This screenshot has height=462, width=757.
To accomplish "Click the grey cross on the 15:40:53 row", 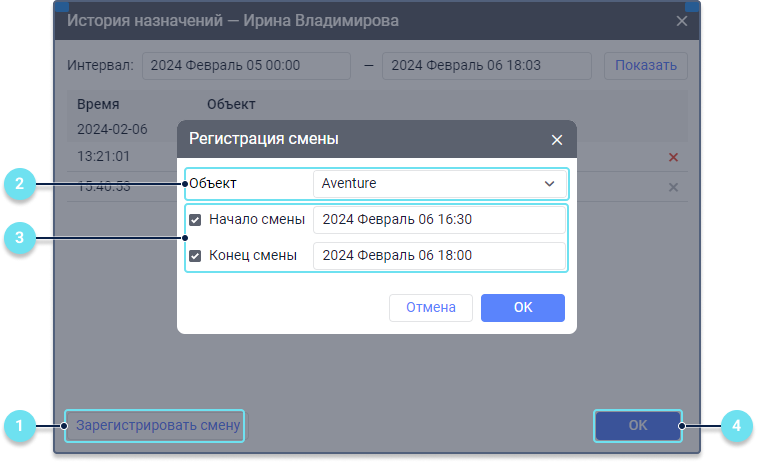I will (x=673, y=187).
